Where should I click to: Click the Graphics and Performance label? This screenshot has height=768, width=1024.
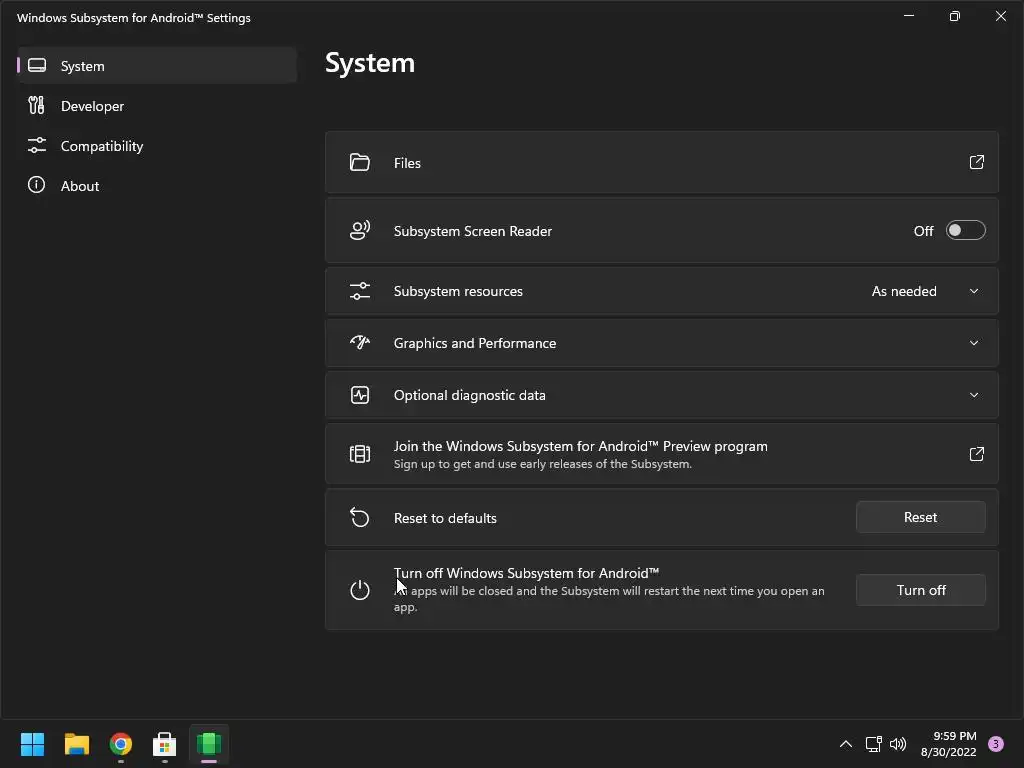(475, 344)
